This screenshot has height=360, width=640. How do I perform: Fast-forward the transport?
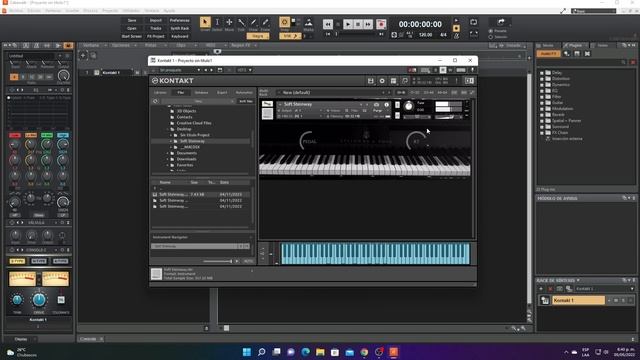368,24
